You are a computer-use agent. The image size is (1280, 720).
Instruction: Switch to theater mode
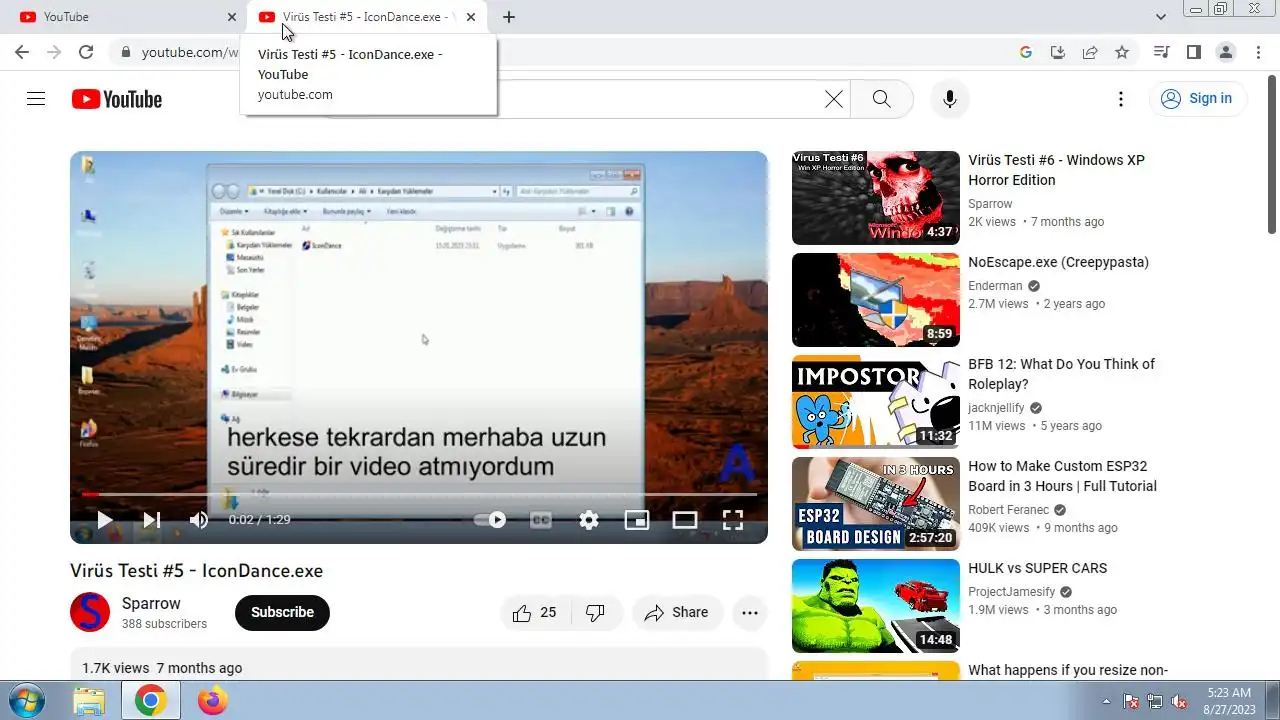(x=685, y=520)
